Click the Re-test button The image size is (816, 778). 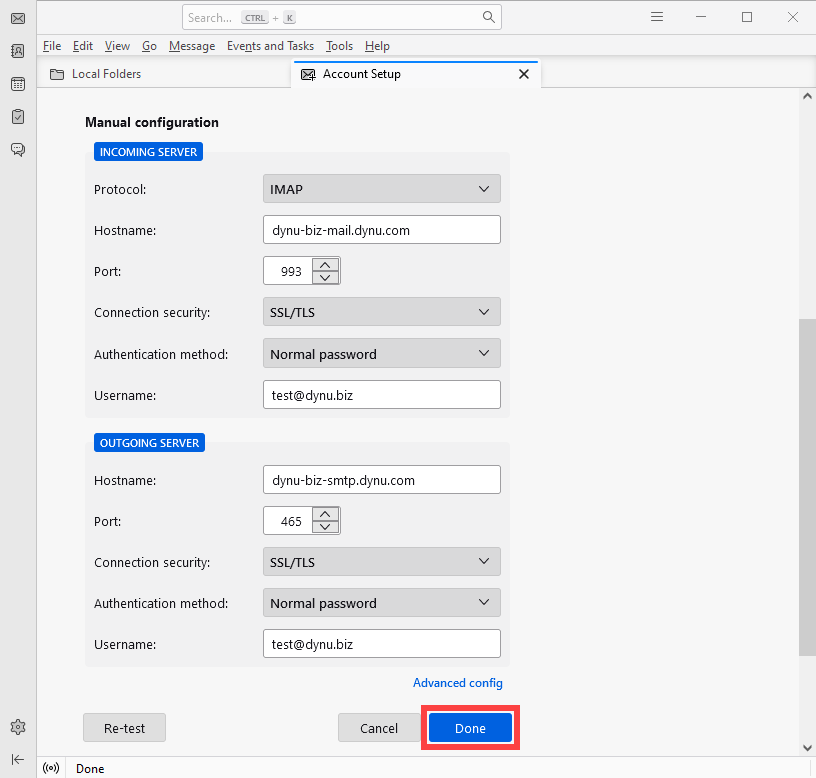124,728
